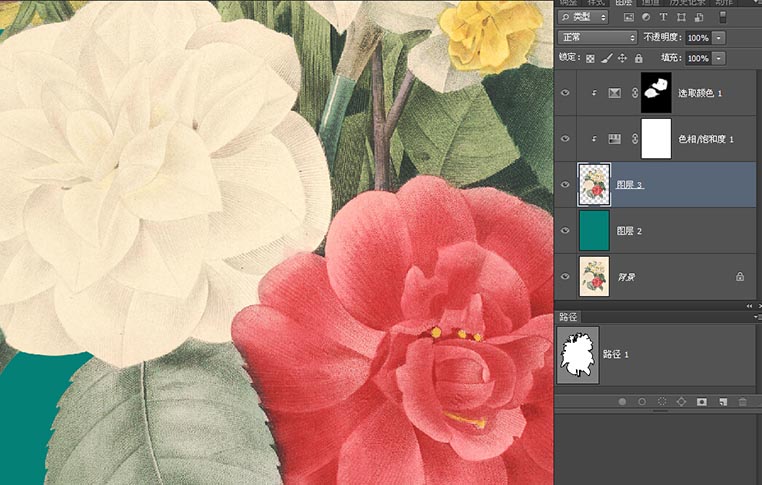Open the 不透明度 slider dropdown arrow
Screen dimensions: 762x485
coord(718,37)
